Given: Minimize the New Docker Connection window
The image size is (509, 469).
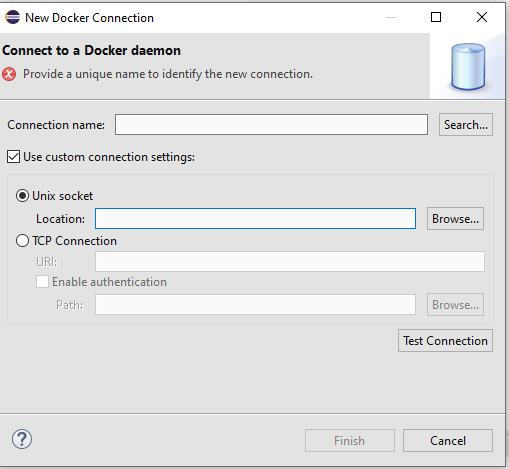Looking at the screenshot, I should click(391, 17).
